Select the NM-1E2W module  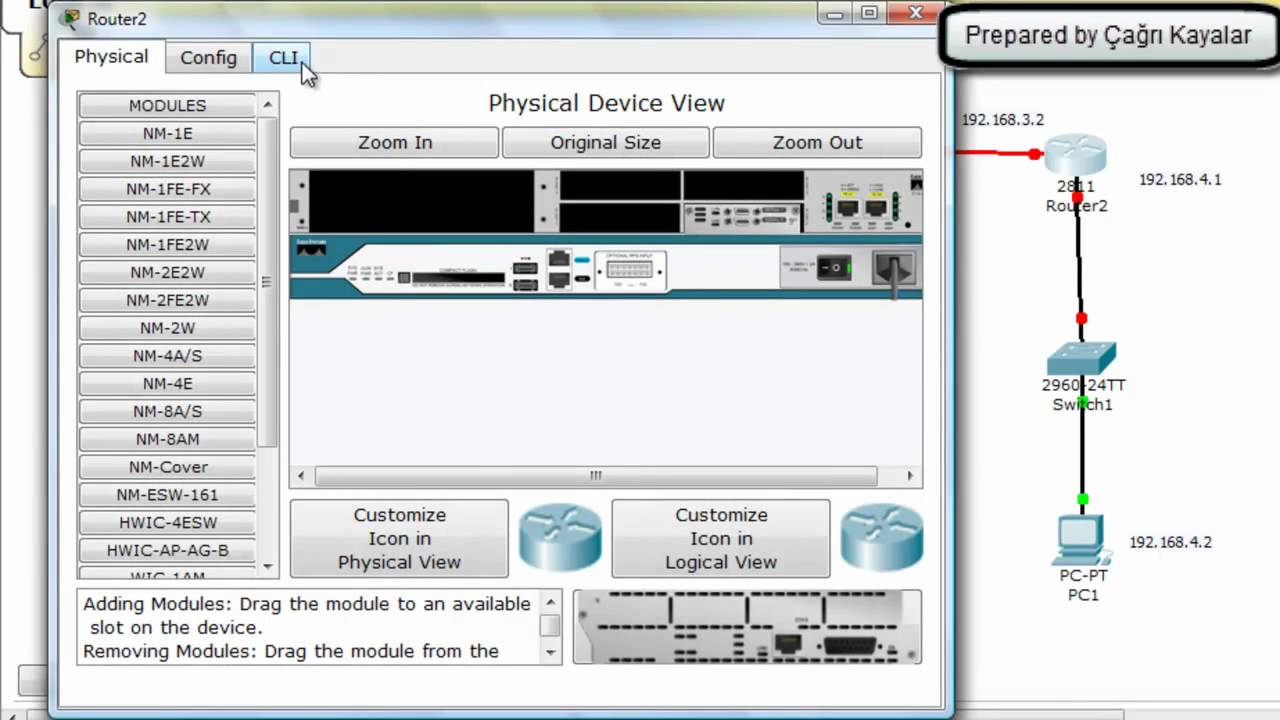tap(167, 161)
